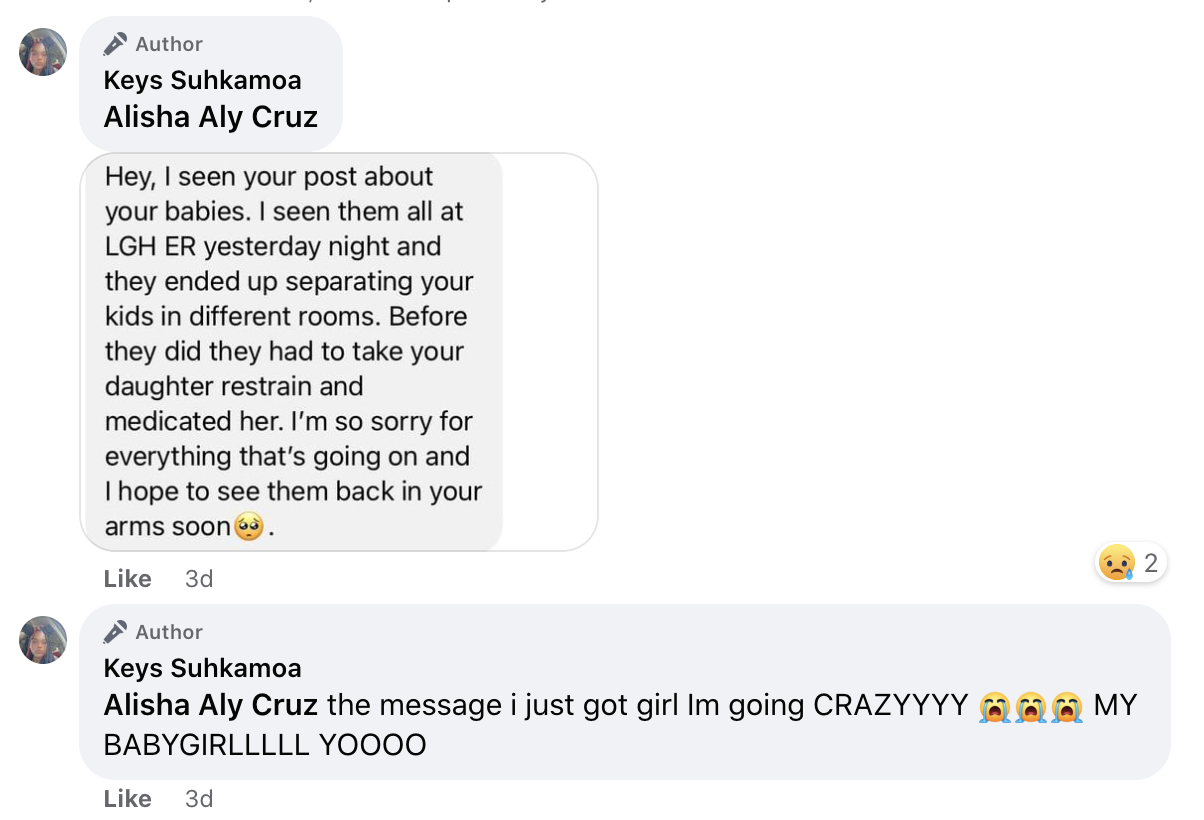Open the sad reaction emoji on first comment

click(x=1116, y=563)
